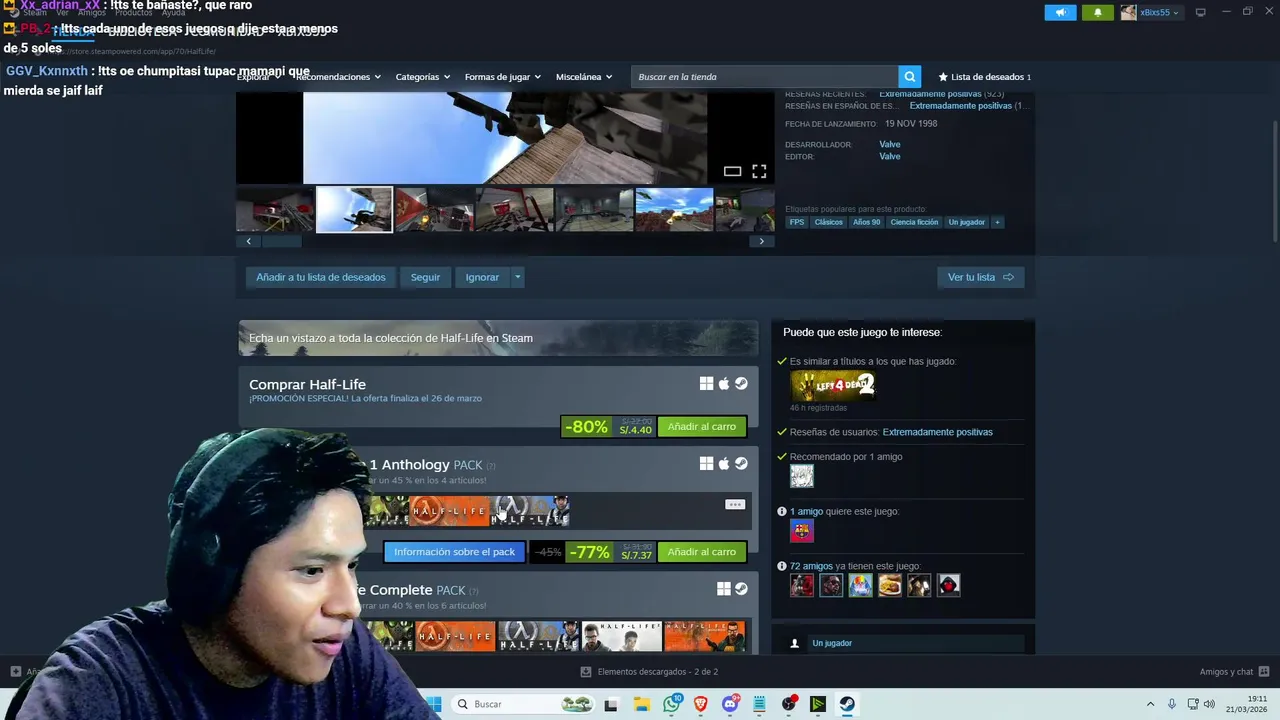Open the xBixs55 account dropdown
The width and height of the screenshot is (1280, 720).
(x=1150, y=12)
